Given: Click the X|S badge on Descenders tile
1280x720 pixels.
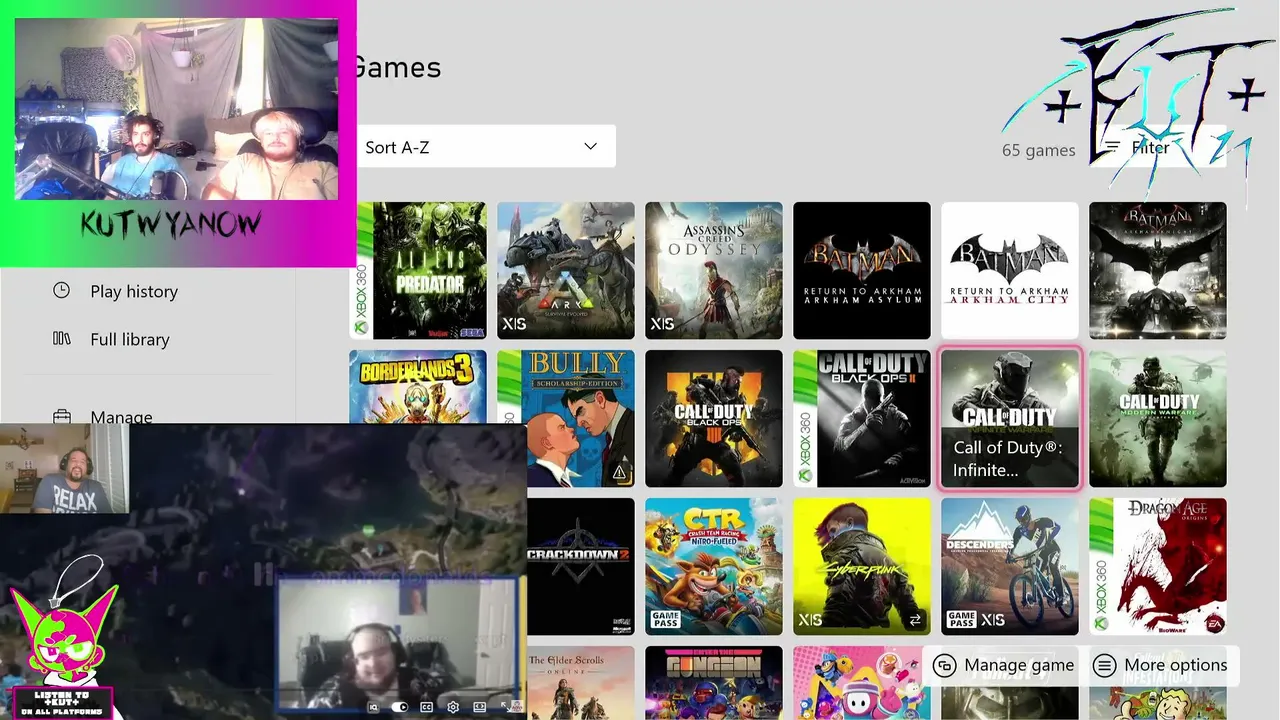Looking at the screenshot, I should pyautogui.click(x=993, y=620).
